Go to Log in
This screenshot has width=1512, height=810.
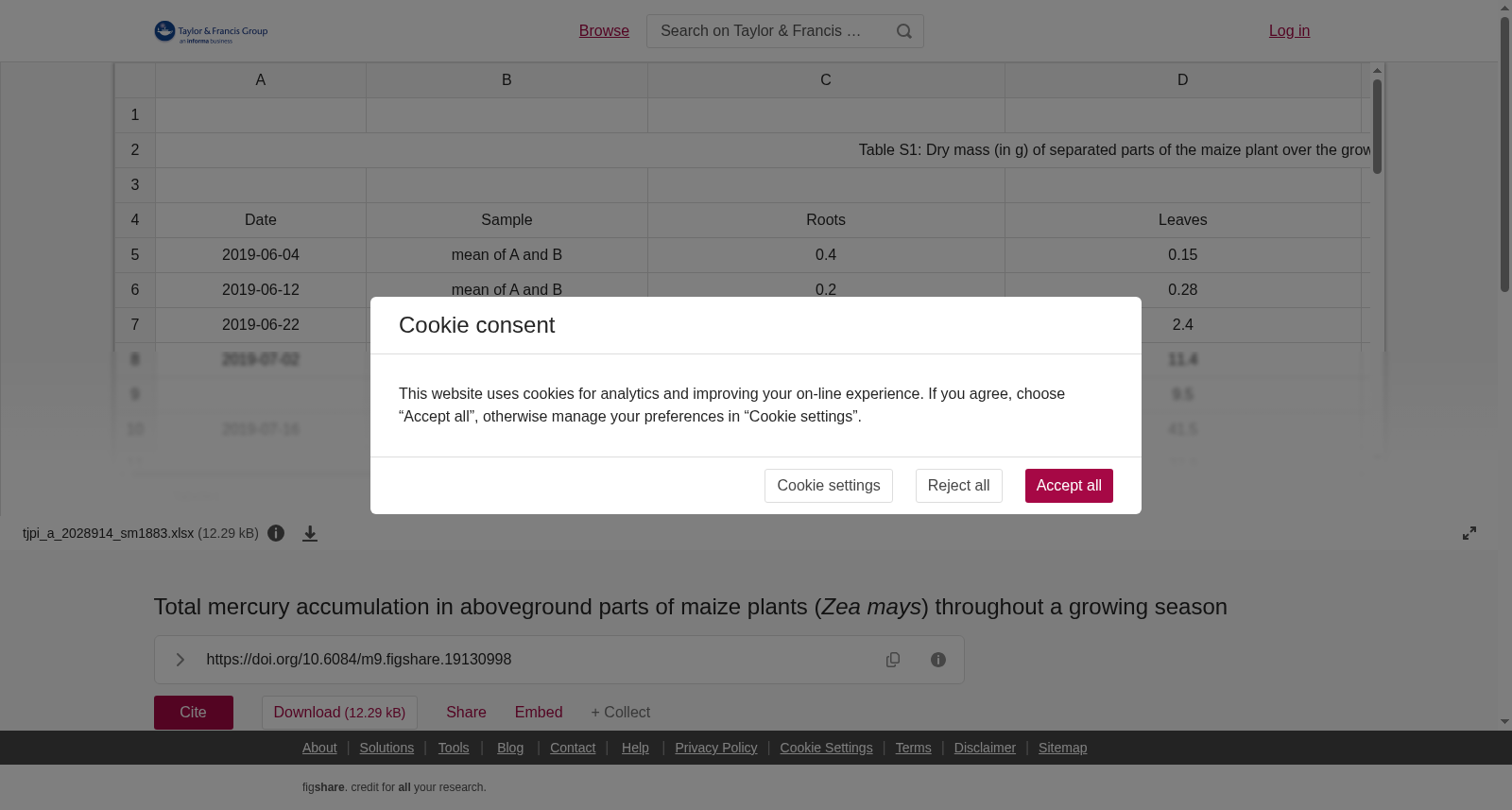coord(1289,31)
